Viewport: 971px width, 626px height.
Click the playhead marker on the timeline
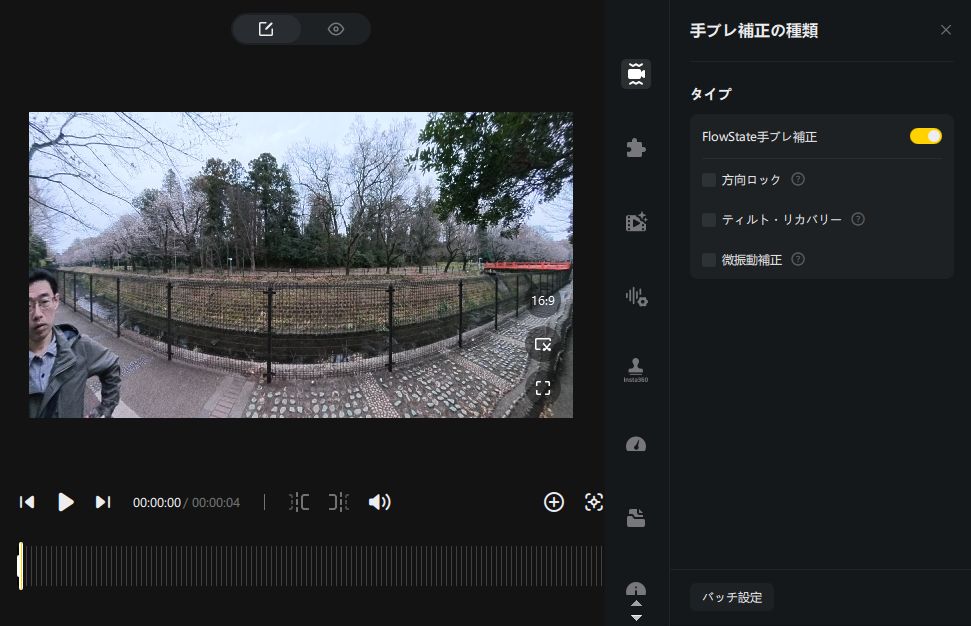pyautogui.click(x=19, y=566)
